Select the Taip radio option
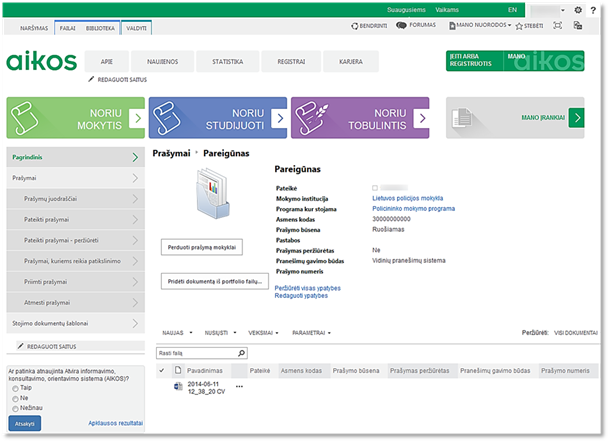Viewport: 609px width, 442px height. click(16, 388)
